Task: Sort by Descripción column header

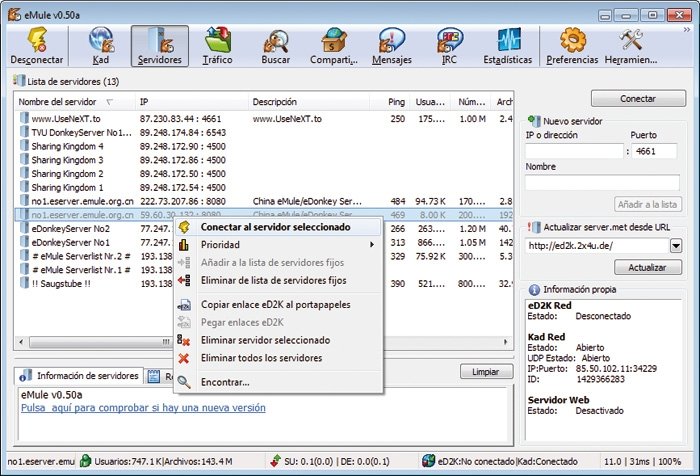Action: click(308, 102)
